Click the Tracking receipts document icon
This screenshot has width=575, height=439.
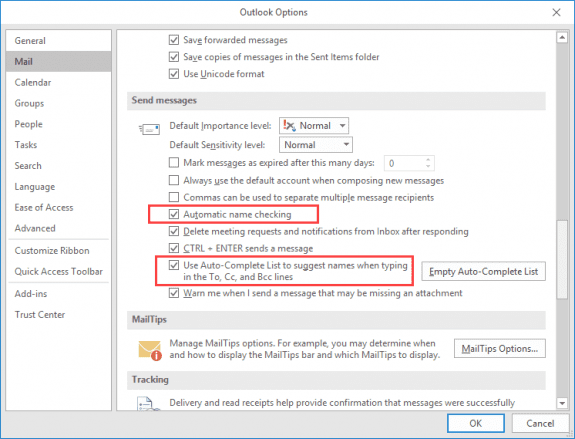[x=148, y=403]
